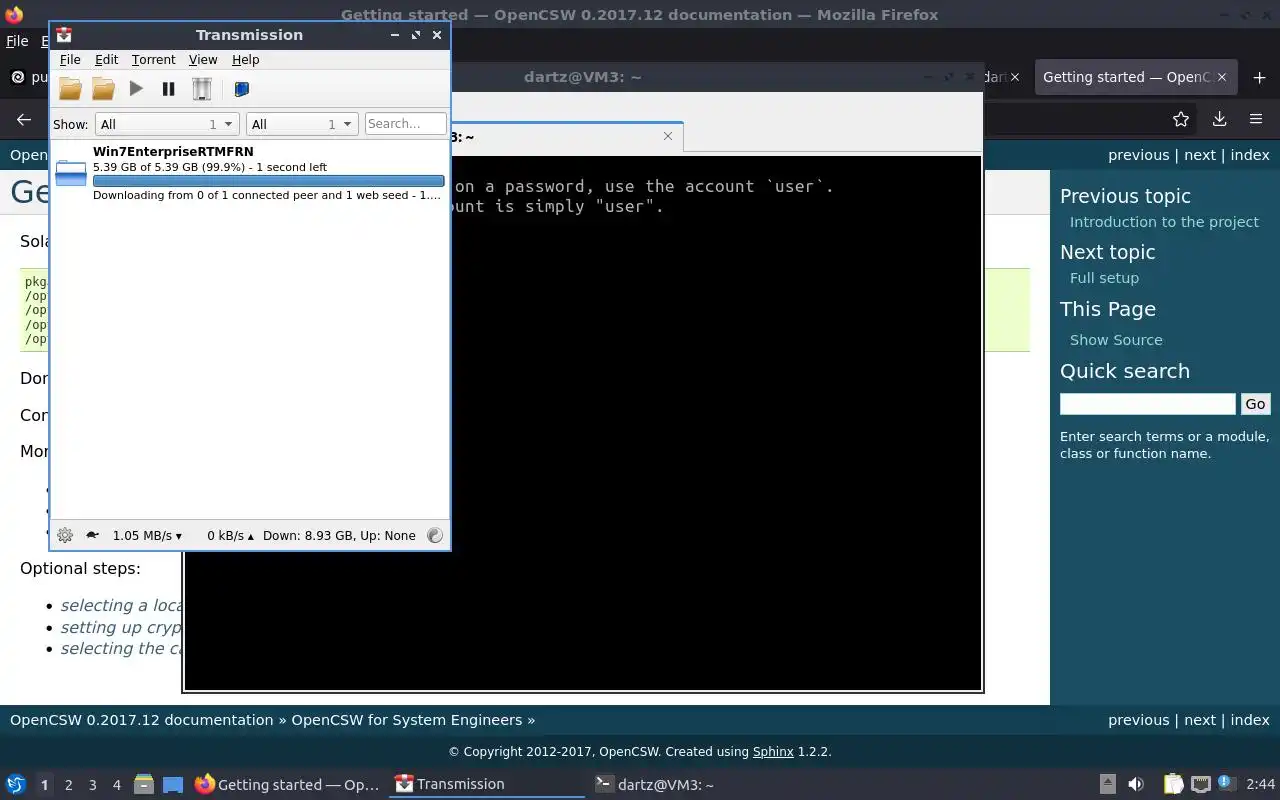
Task: Click the Down: 8.93 GB, Up: None statistic
Action: [339, 535]
